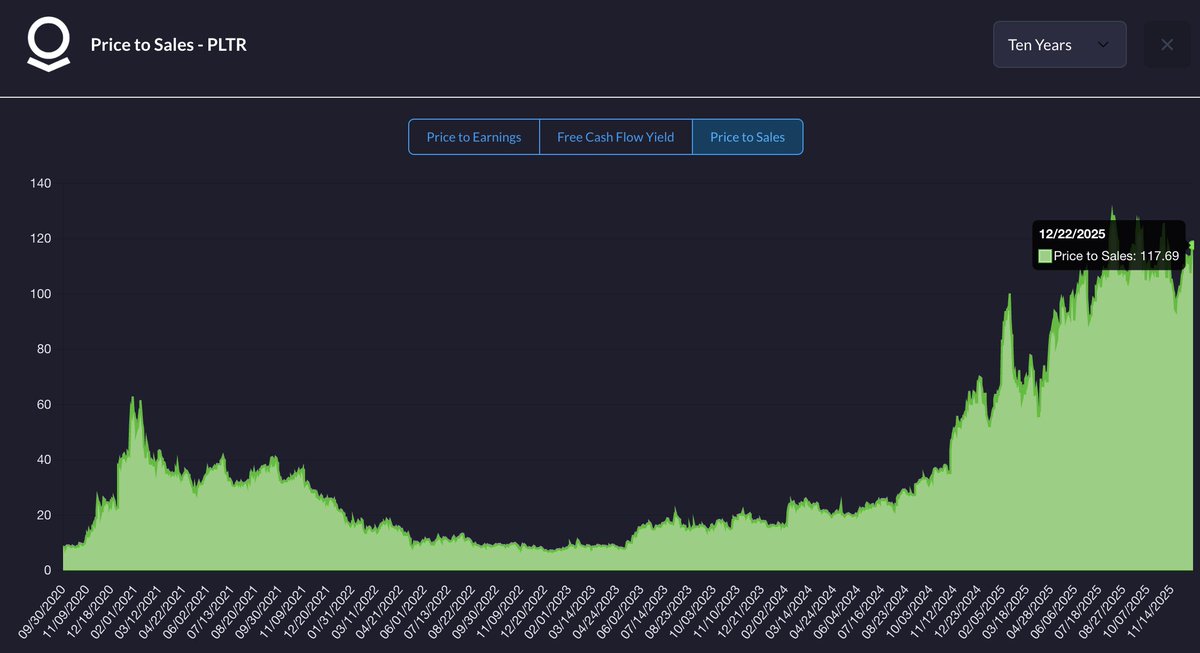The width and height of the screenshot is (1200, 653).
Task: Click the 'Price to Sales - PLTR' title
Action: (x=168, y=45)
